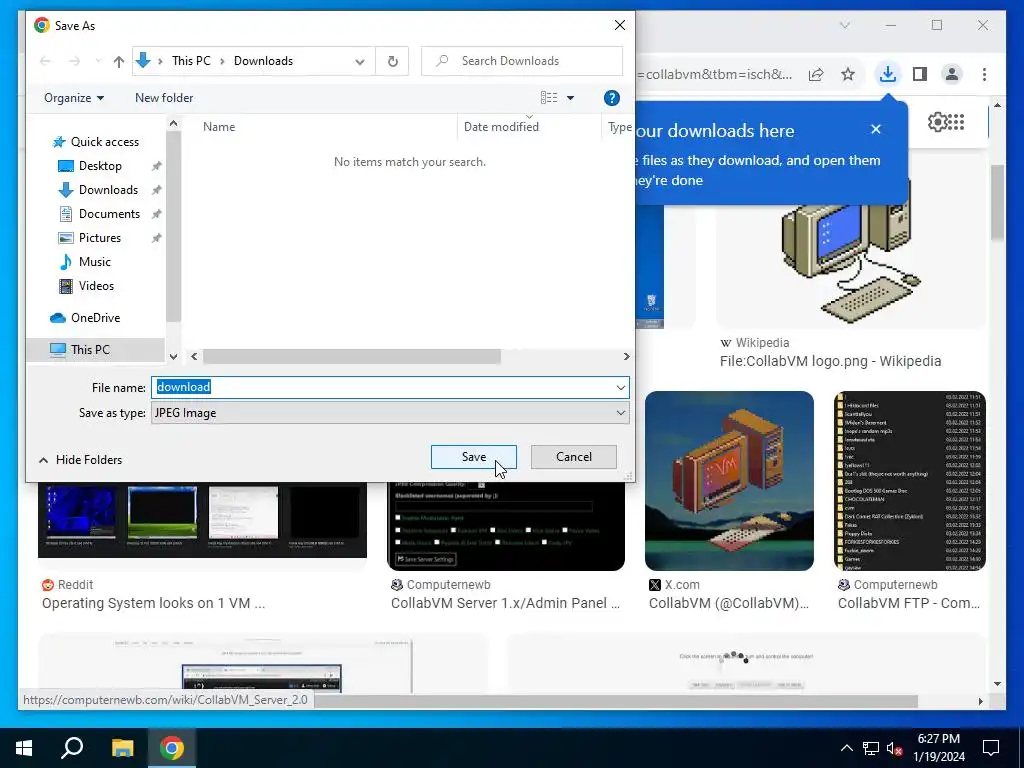Click the Chrome address bar URL
Viewport: 1024px width, 768px height.
click(714, 74)
